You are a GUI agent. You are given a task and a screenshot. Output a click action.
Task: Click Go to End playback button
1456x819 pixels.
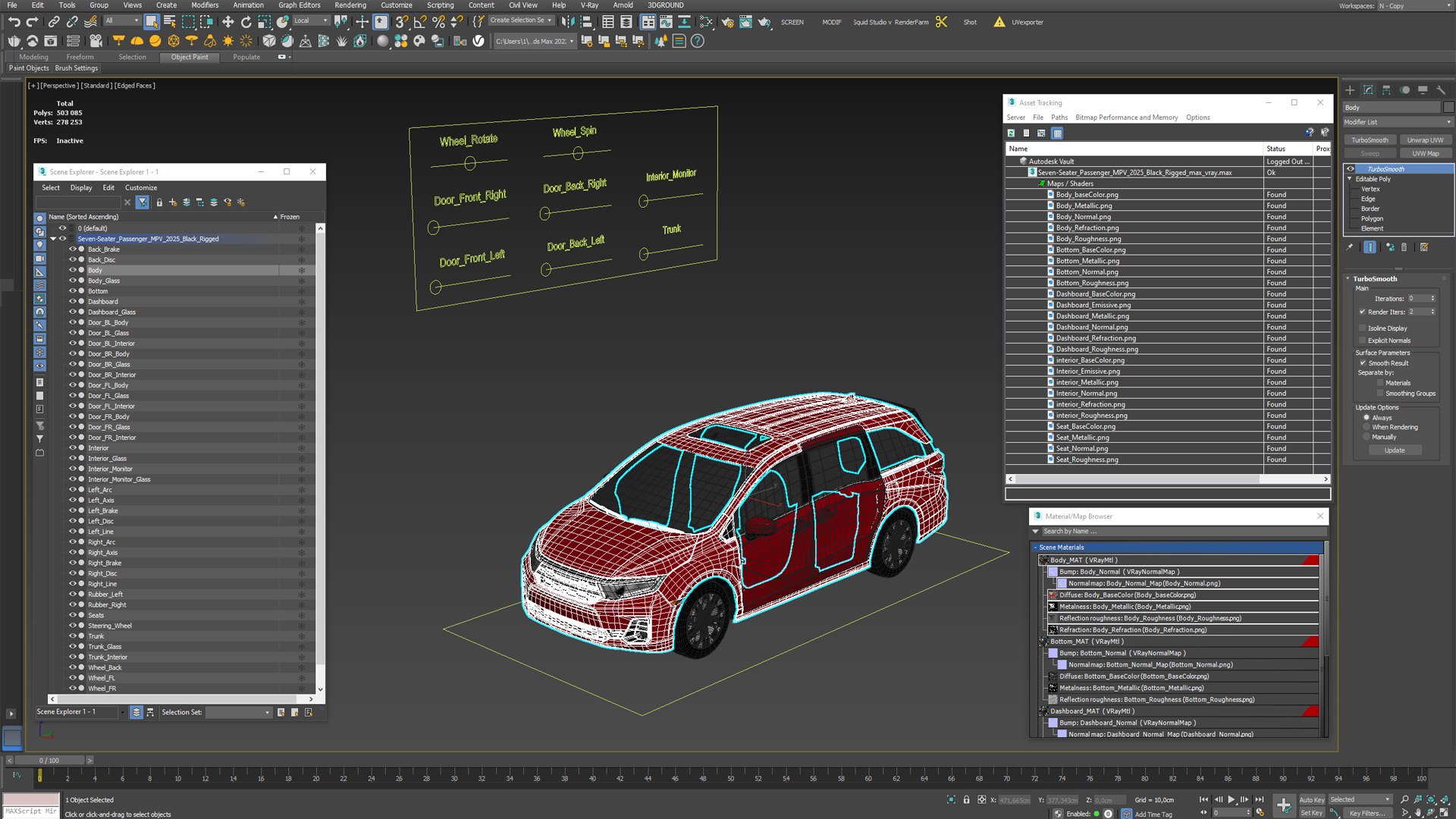(x=1260, y=799)
